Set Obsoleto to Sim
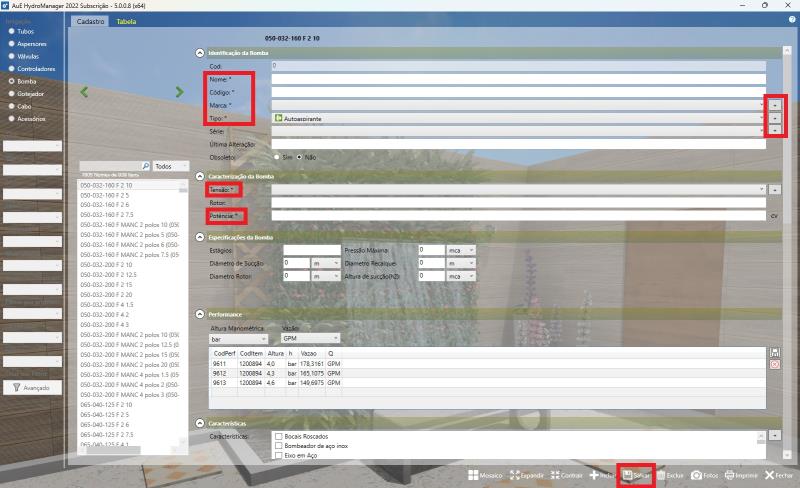Screen dimensions: 800x488 tap(278, 157)
